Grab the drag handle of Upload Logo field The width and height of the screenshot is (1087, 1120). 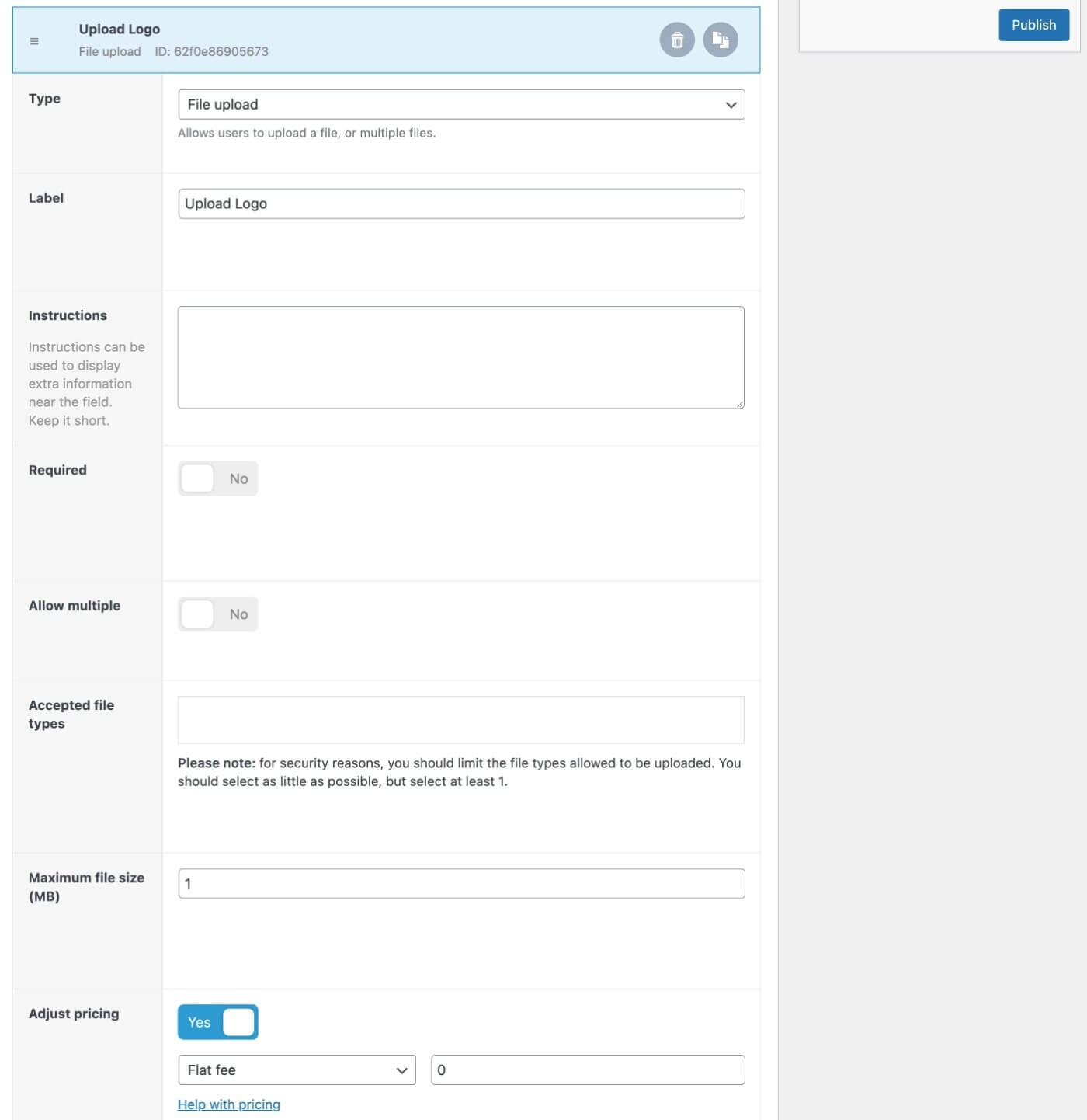[x=34, y=41]
